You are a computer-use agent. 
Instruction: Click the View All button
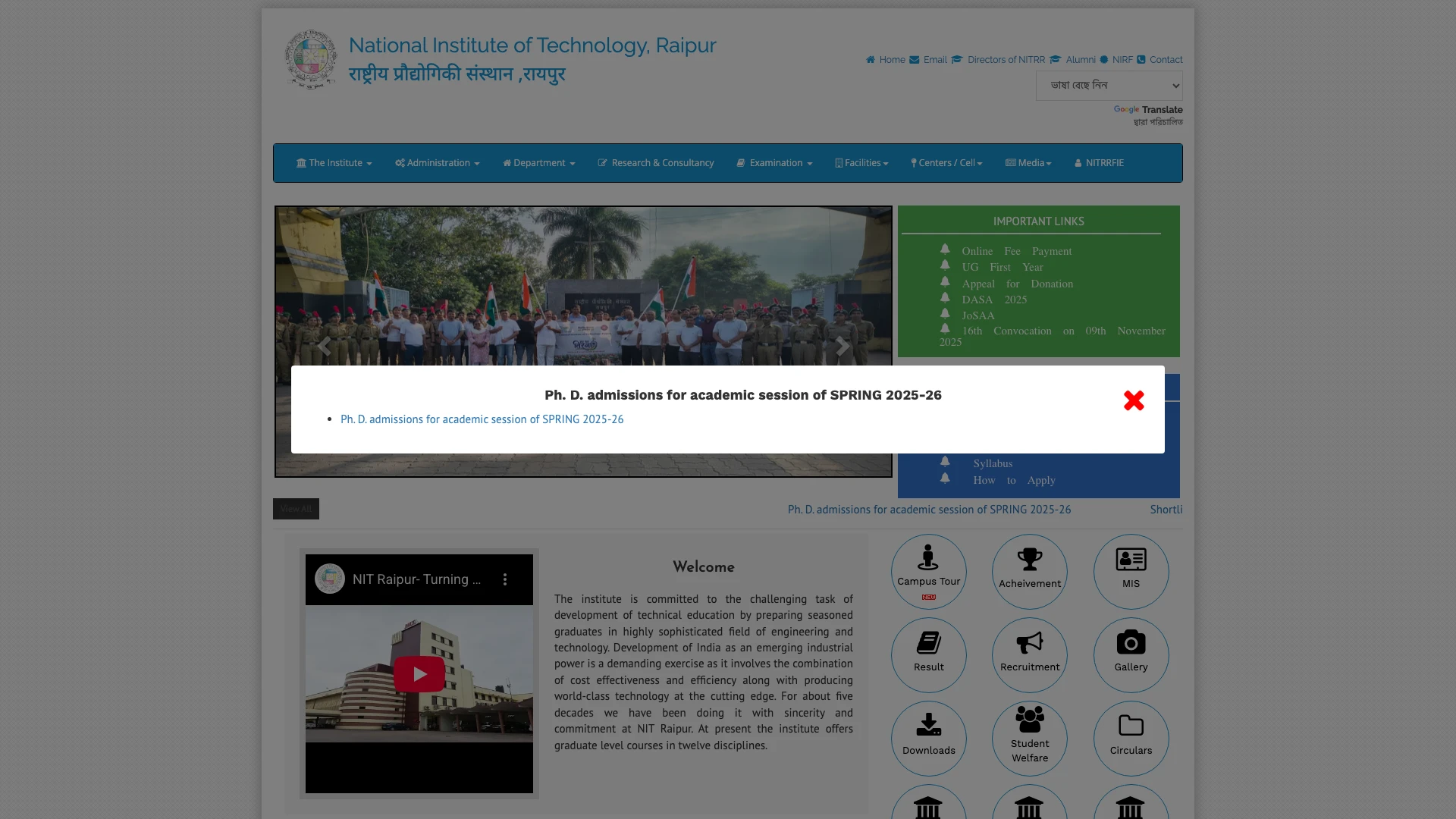[x=296, y=509]
